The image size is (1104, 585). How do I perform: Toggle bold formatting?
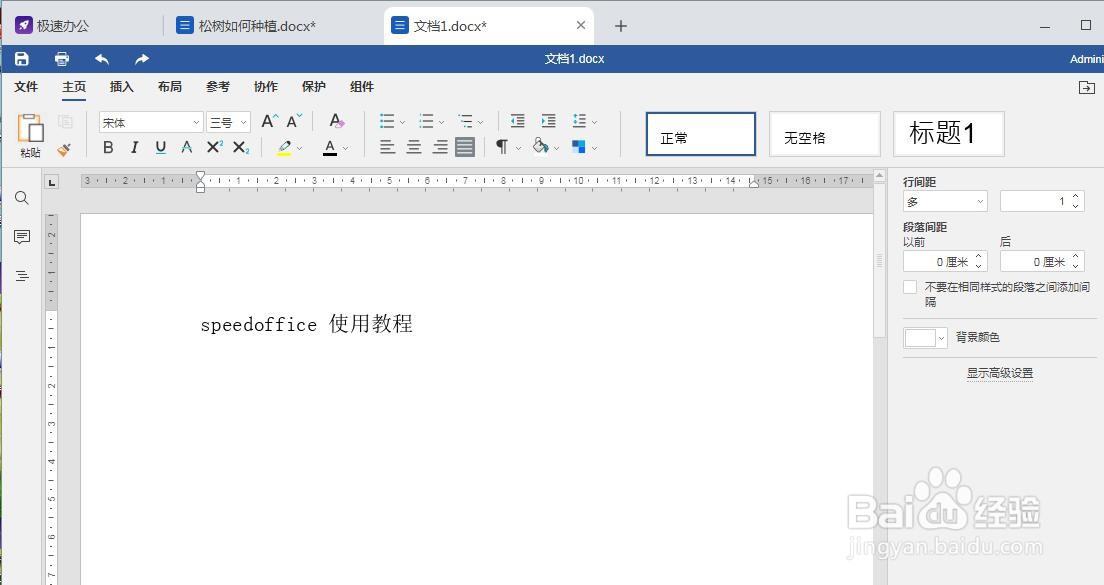108,147
